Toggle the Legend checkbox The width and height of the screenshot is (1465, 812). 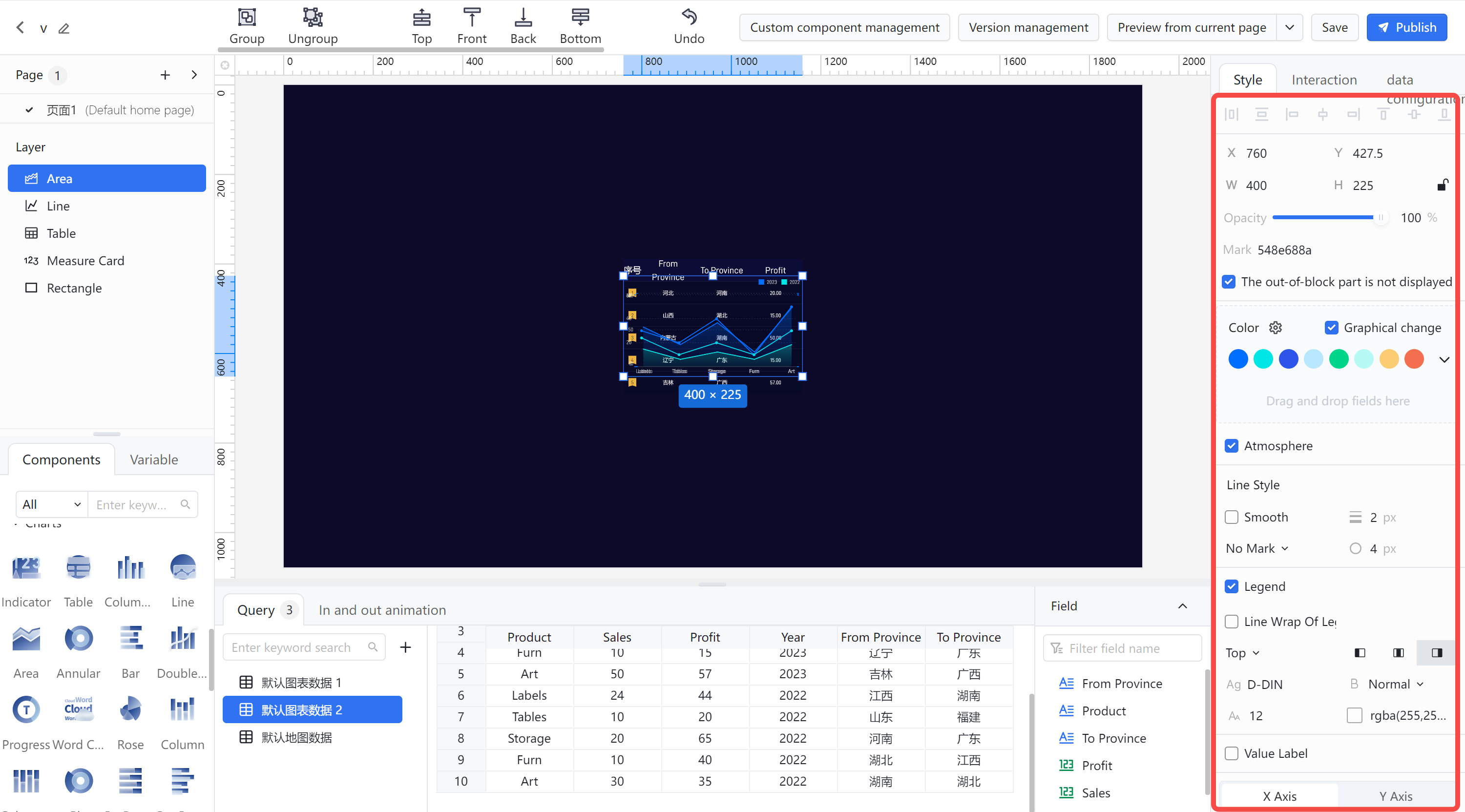tap(1231, 586)
